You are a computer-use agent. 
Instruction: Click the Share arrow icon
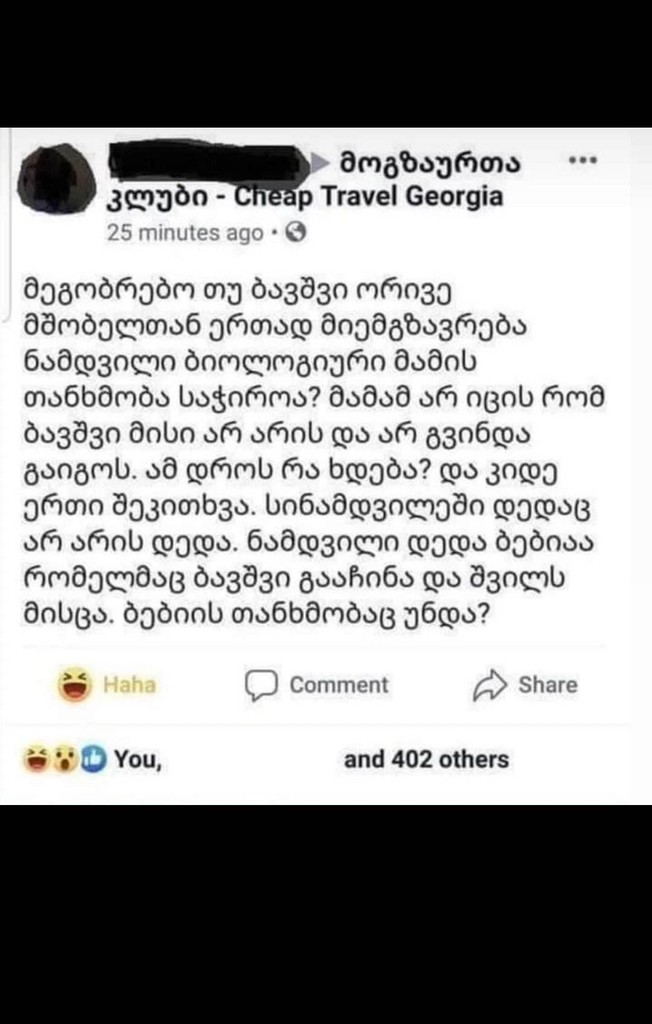click(x=490, y=685)
